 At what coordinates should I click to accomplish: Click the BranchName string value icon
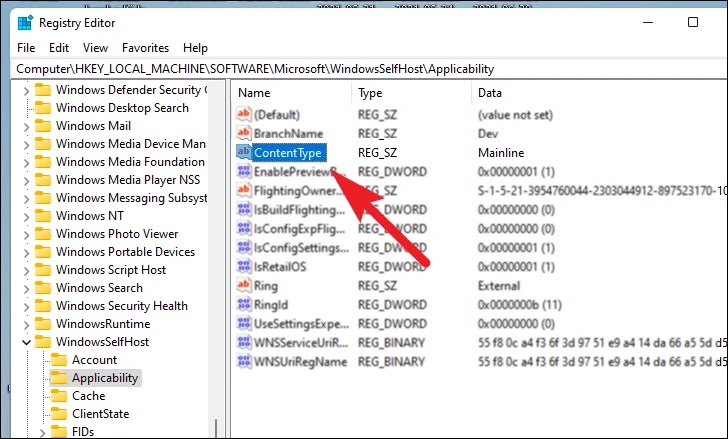[244, 133]
